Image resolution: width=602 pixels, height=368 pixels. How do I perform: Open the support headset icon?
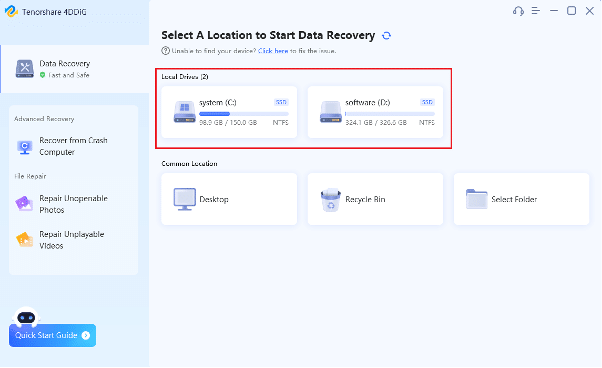pyautogui.click(x=518, y=11)
